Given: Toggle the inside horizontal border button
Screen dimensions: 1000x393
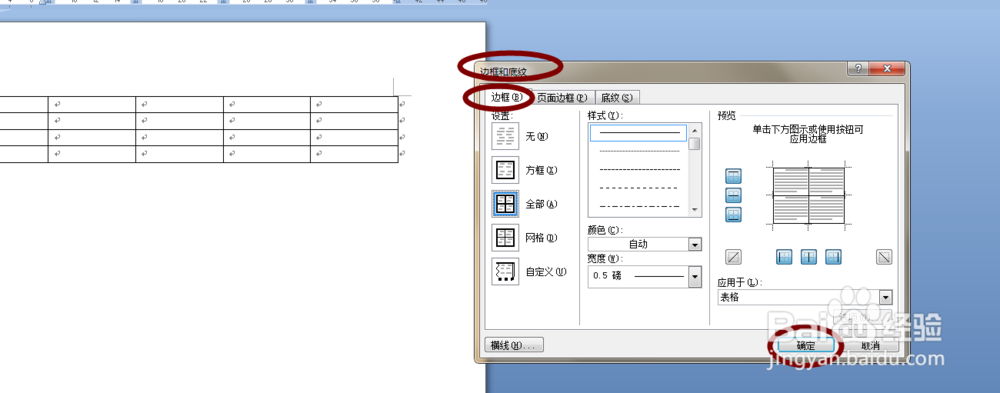Looking at the screenshot, I should point(734,195).
